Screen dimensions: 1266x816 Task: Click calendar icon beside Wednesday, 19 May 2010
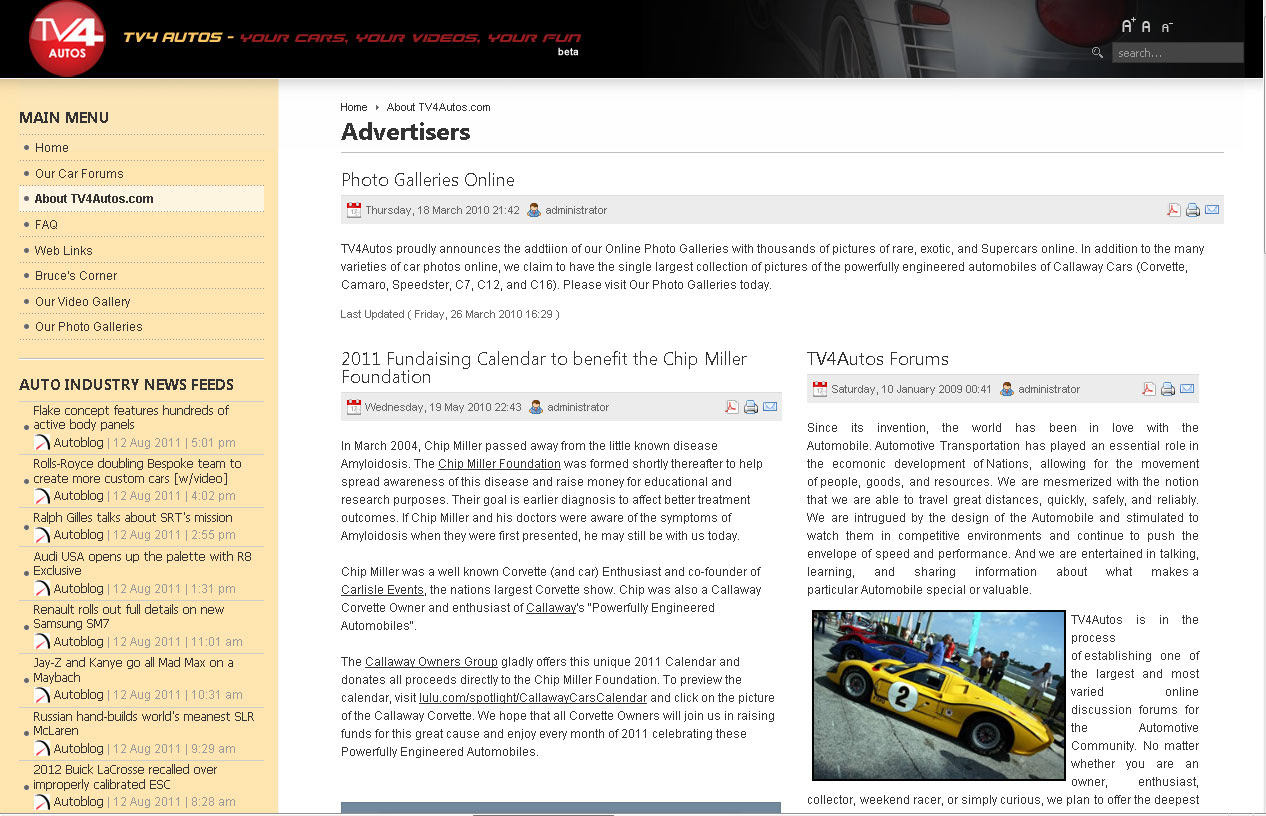coord(354,407)
